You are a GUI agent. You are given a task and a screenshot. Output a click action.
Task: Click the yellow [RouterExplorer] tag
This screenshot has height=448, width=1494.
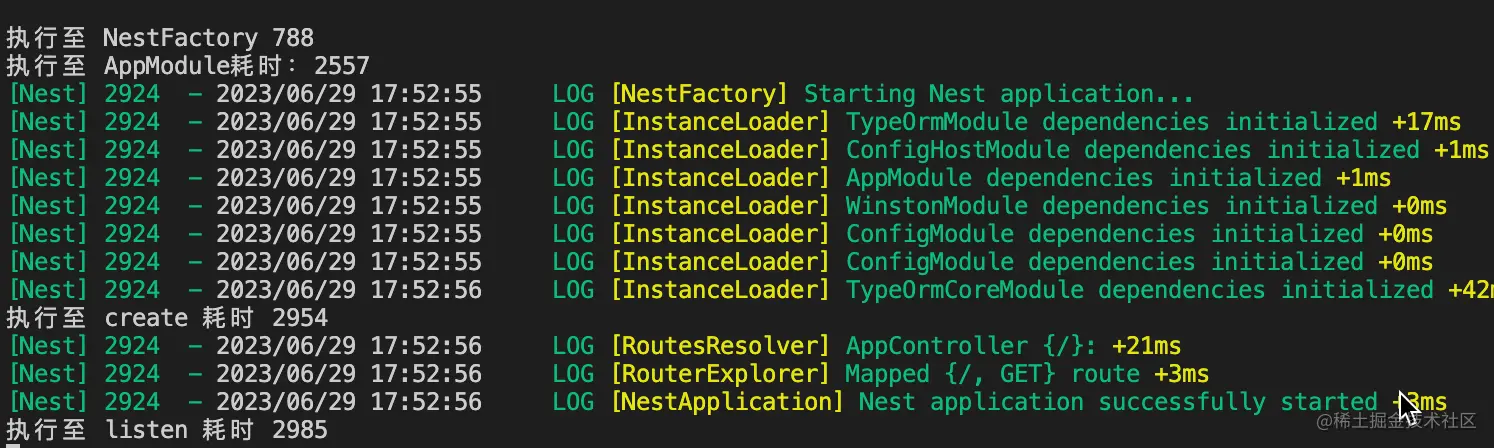click(x=721, y=374)
